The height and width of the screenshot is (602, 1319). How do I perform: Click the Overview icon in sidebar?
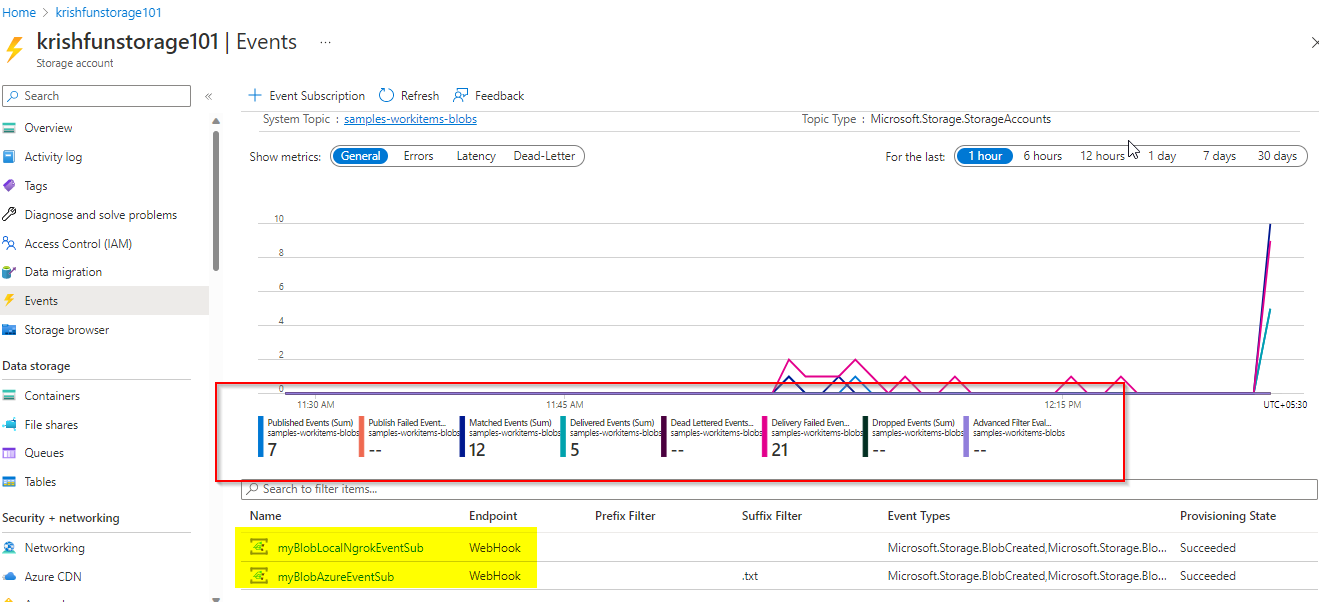(10, 128)
